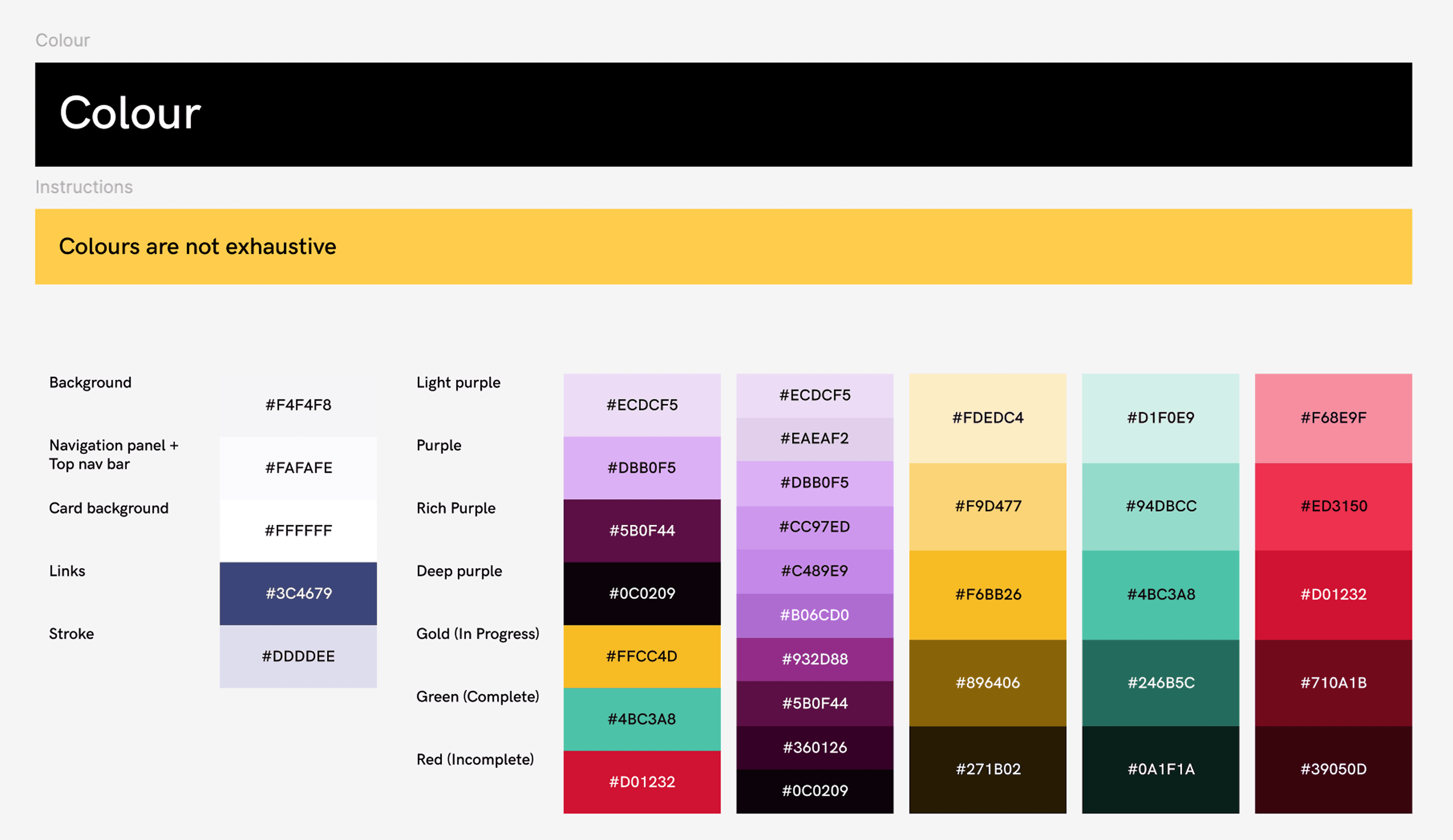Screen dimensions: 1453x840
Task: Select the #710A1B dark red swatch
Action: (x=1333, y=682)
